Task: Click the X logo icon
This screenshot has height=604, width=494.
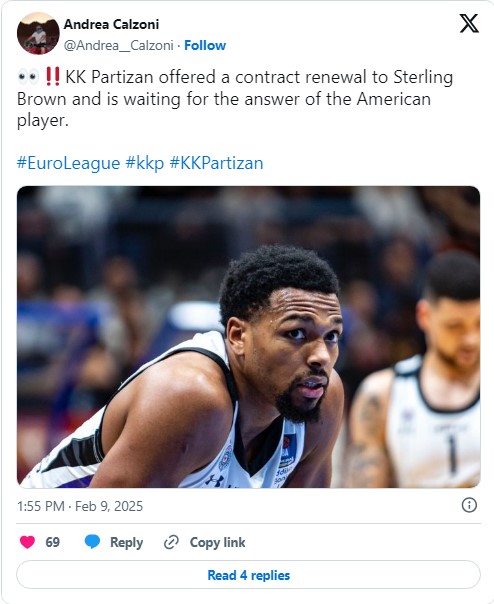Action: point(469,23)
